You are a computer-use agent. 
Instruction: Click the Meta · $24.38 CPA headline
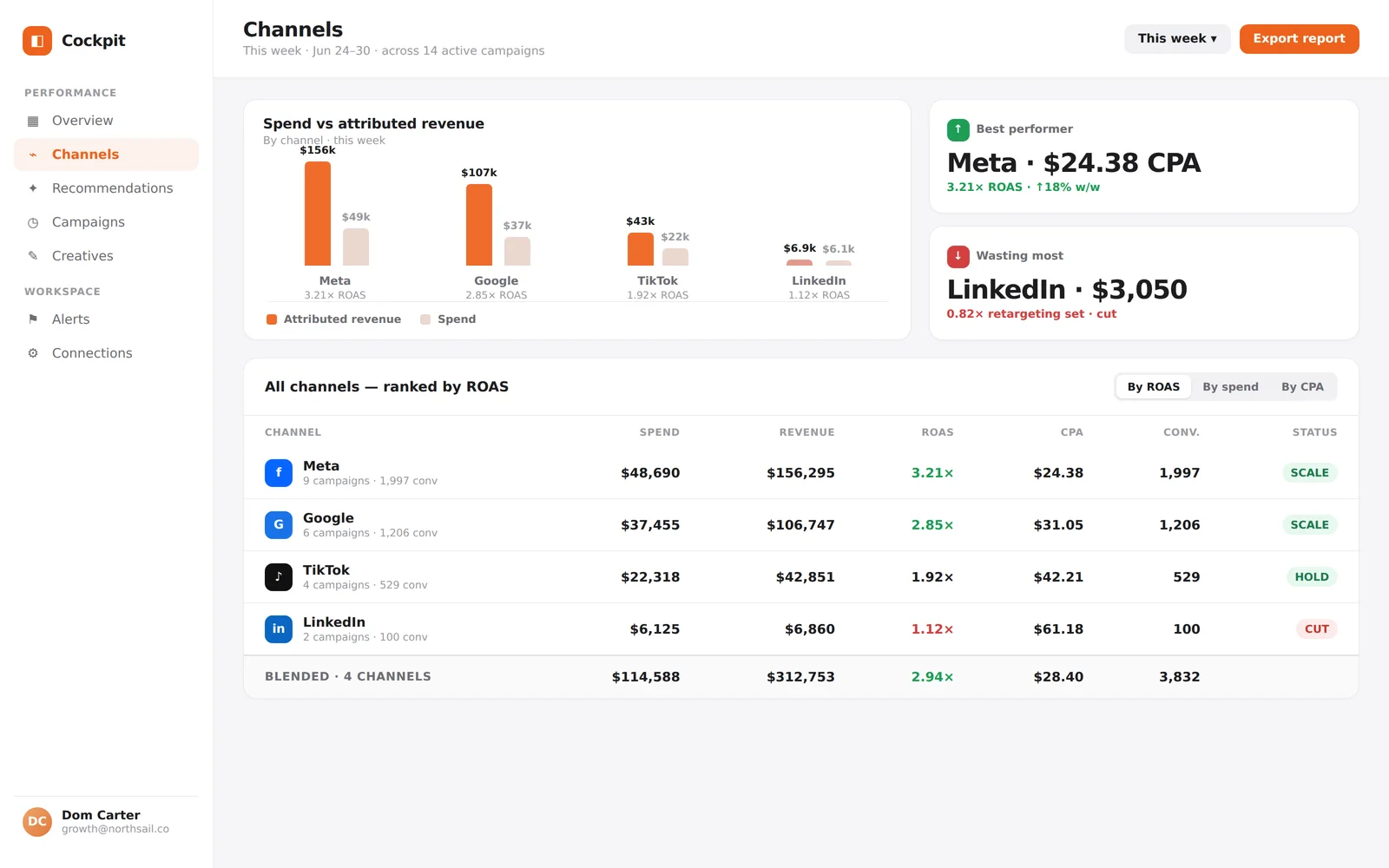click(x=1074, y=163)
